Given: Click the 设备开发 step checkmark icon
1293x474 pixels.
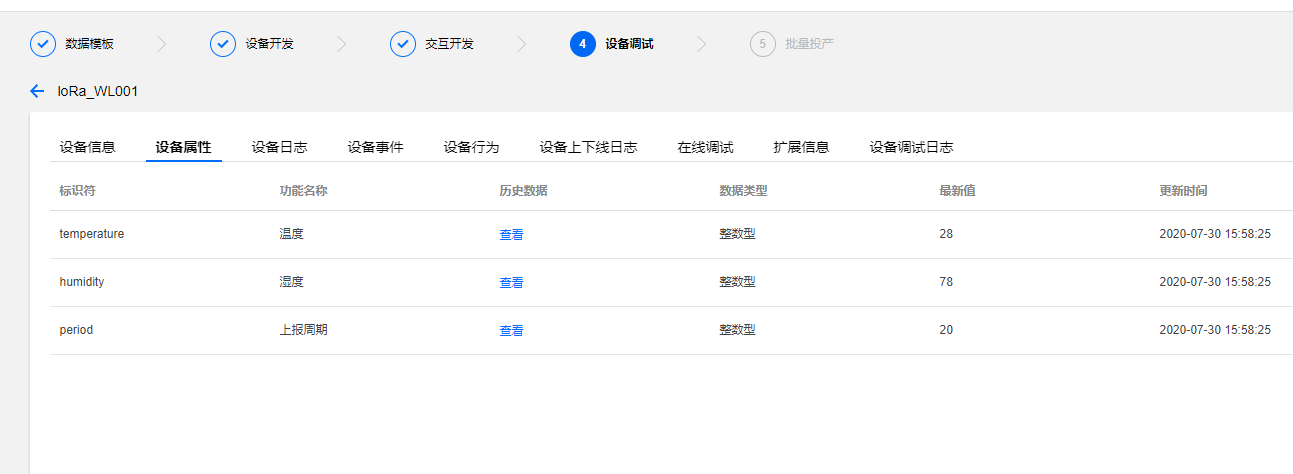Looking at the screenshot, I should point(223,44).
